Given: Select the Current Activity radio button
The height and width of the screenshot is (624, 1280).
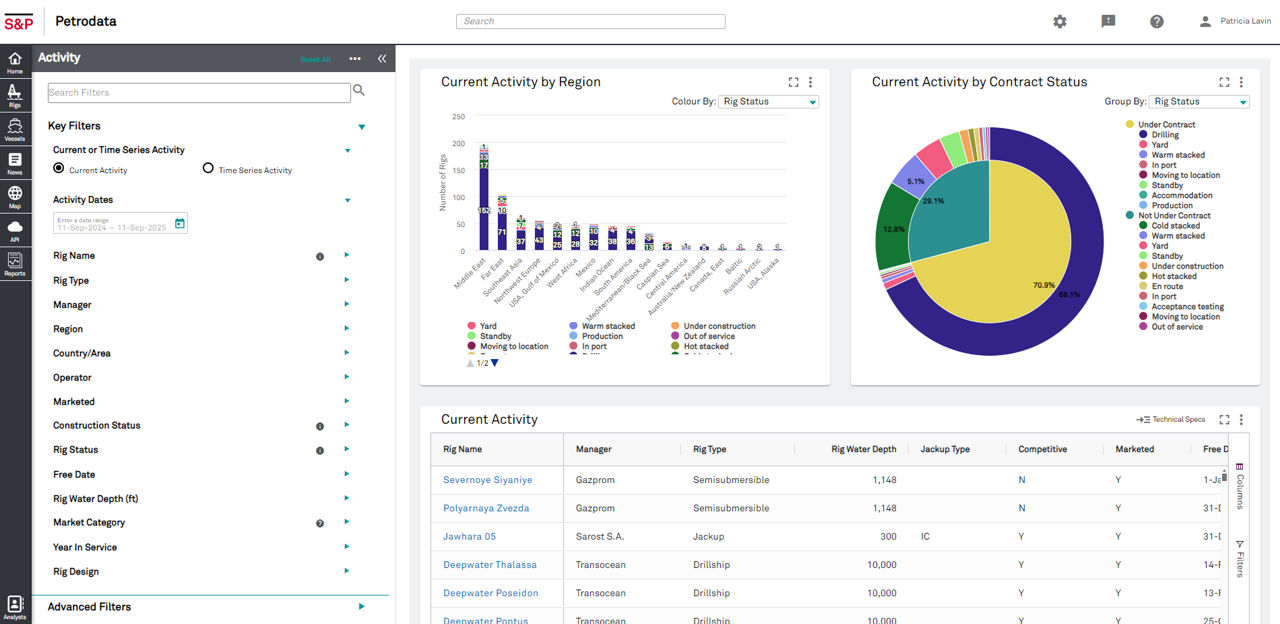Looking at the screenshot, I should point(59,169).
